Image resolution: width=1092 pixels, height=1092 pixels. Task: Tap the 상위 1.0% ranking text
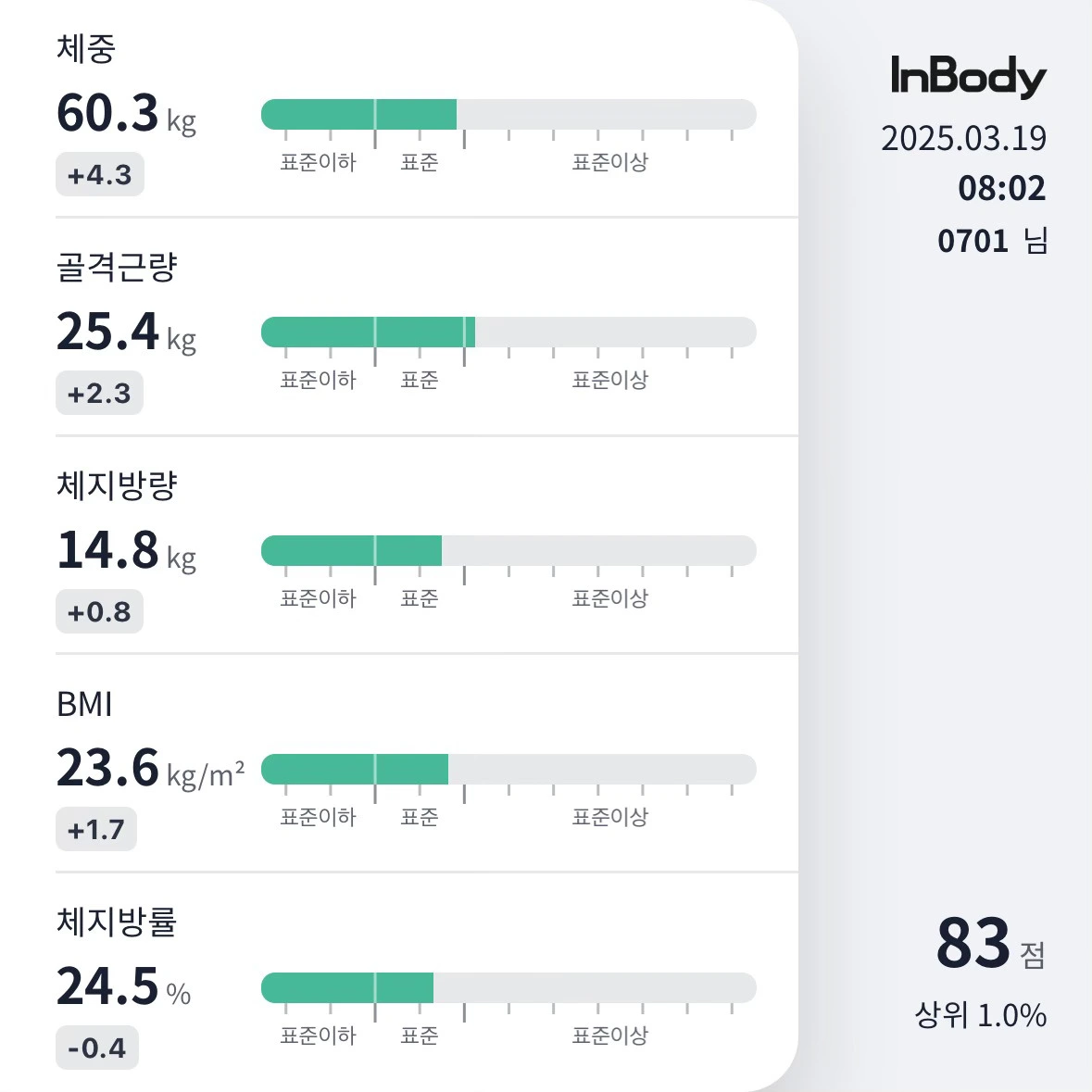click(980, 1015)
